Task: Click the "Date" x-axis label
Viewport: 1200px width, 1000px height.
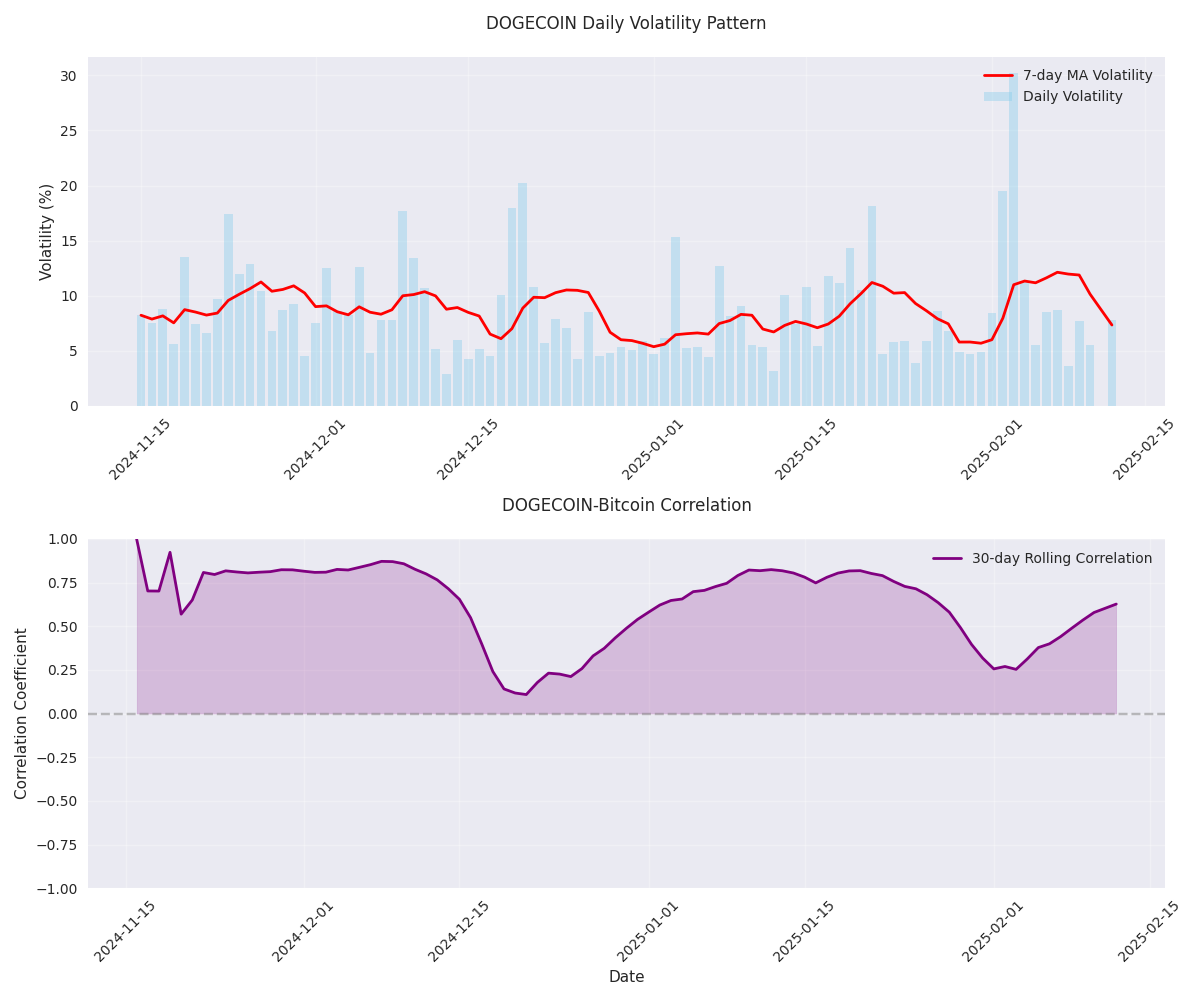Action: tap(626, 977)
